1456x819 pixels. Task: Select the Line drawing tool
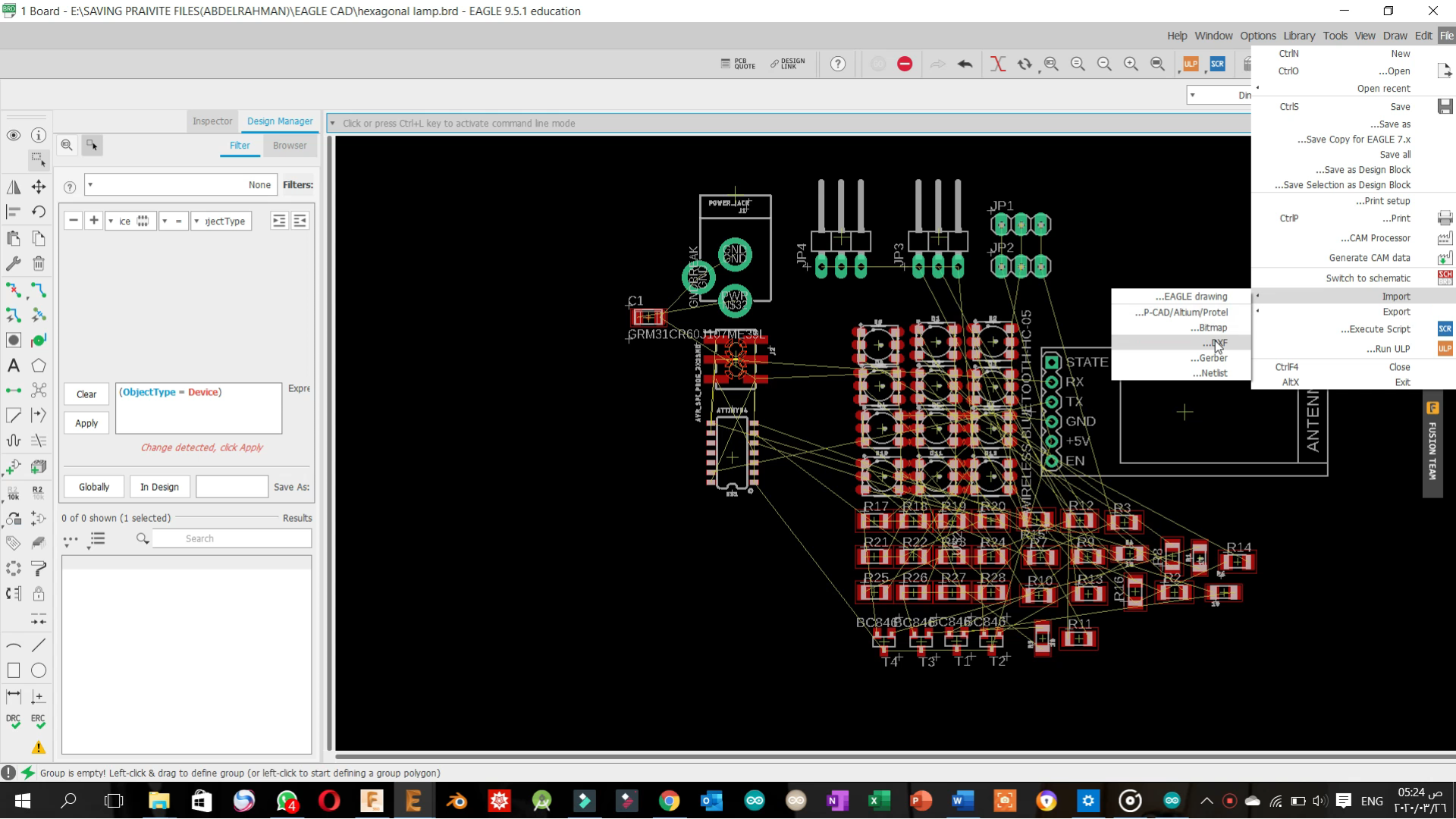click(39, 645)
